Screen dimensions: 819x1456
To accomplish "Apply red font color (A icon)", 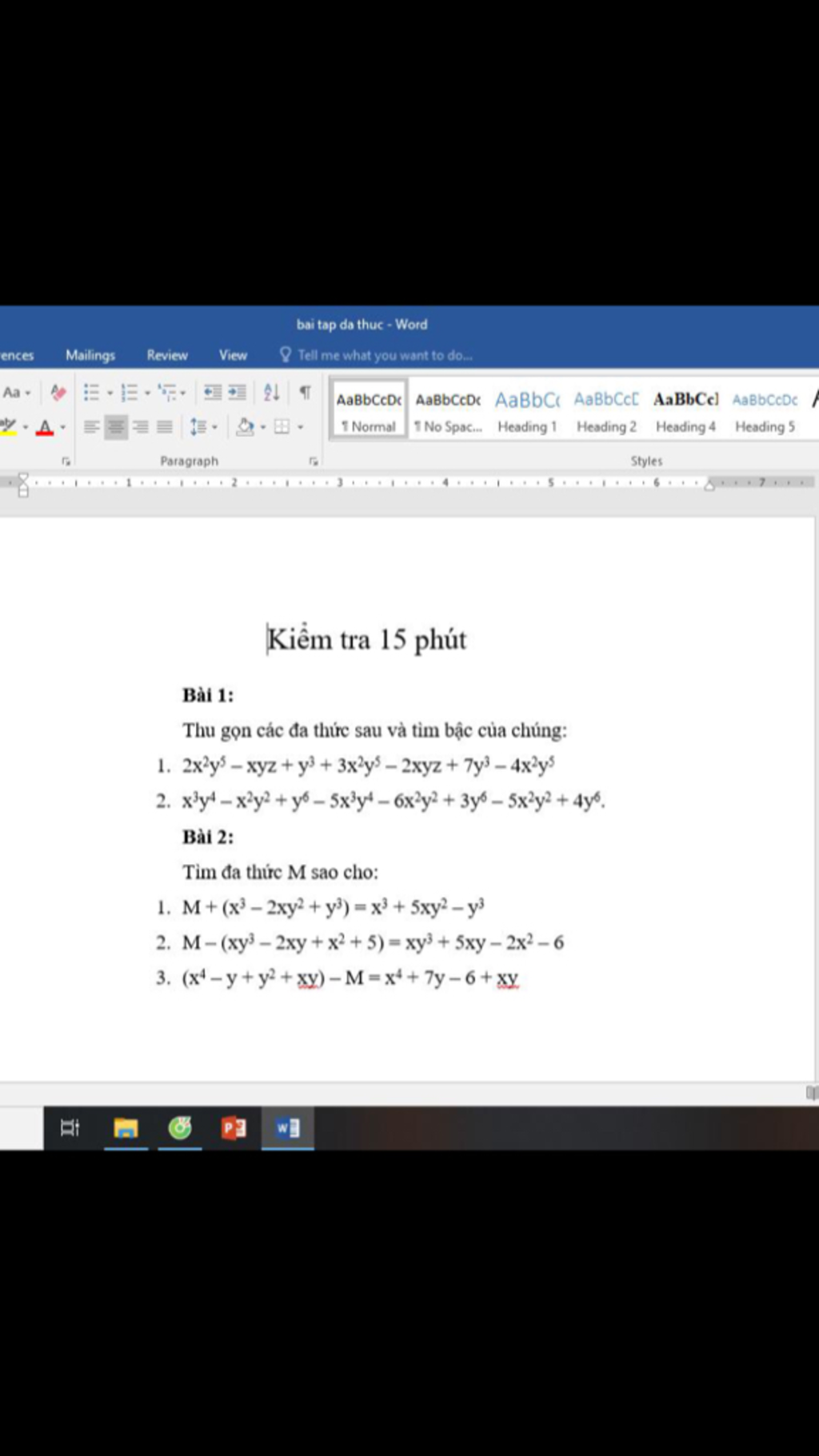I will pos(45,427).
